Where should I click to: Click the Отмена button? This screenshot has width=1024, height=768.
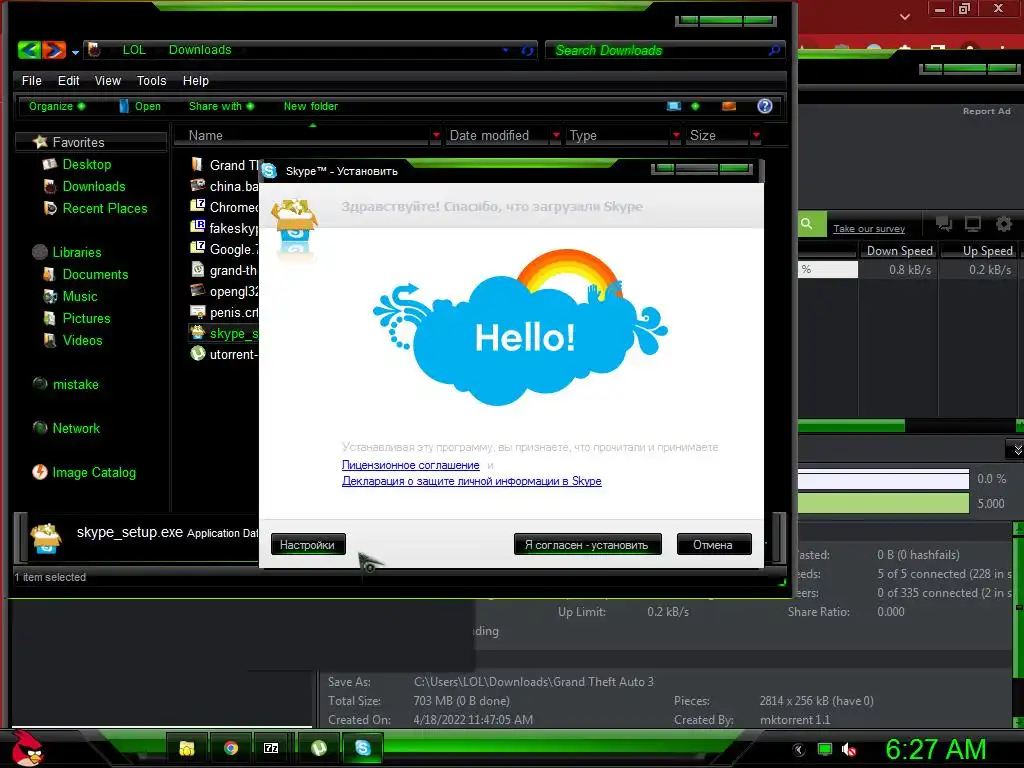click(713, 544)
